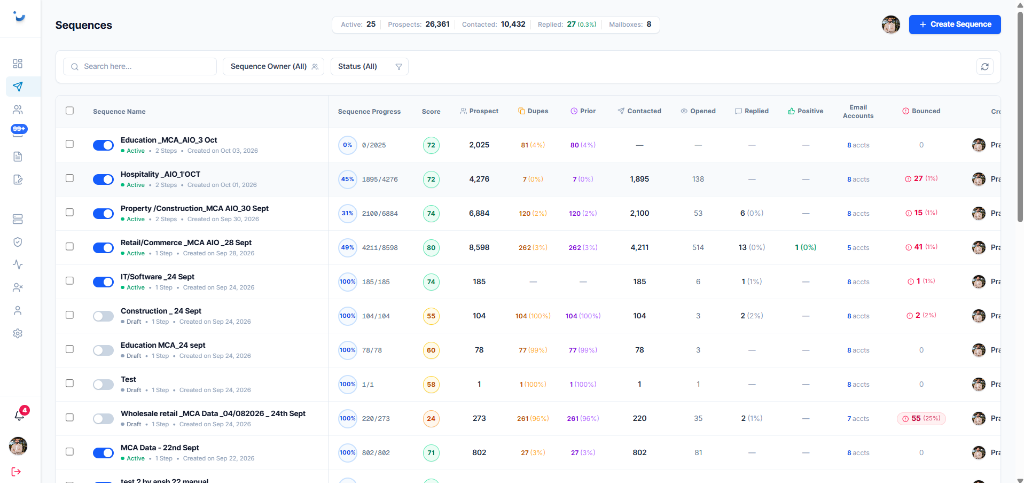This screenshot has width=1024, height=483.
Task: Click 27 (1%) bounced value for Hospitality
Action: coord(921,179)
